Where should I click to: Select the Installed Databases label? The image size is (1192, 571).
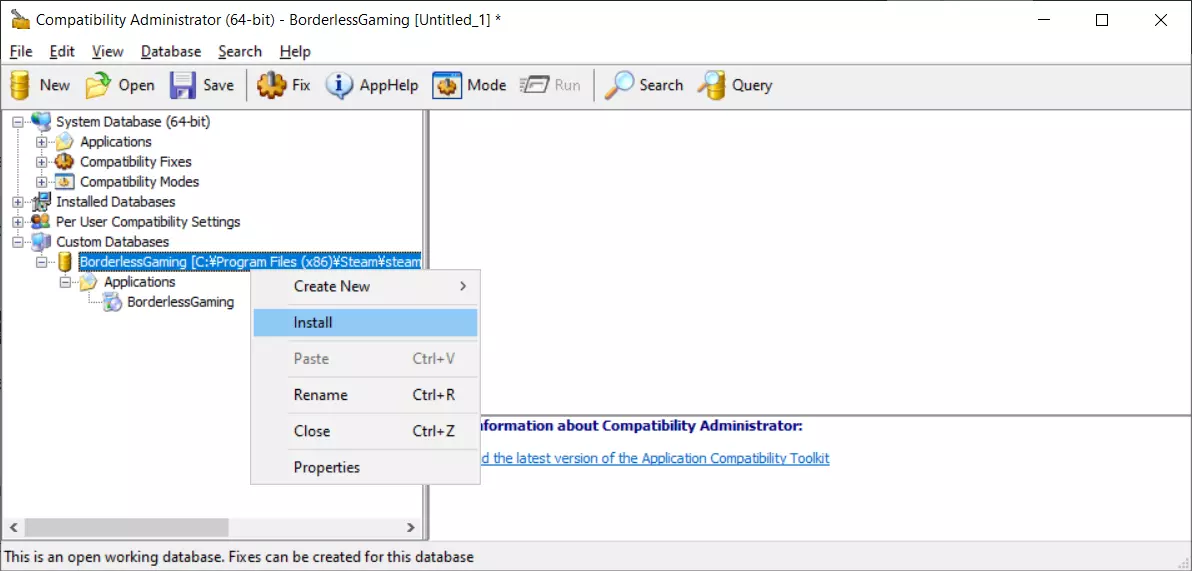click(116, 202)
